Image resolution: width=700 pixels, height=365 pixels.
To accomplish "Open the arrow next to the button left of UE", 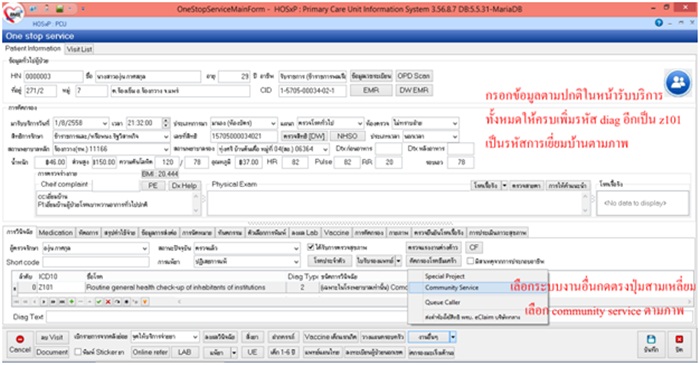I will [234, 352].
